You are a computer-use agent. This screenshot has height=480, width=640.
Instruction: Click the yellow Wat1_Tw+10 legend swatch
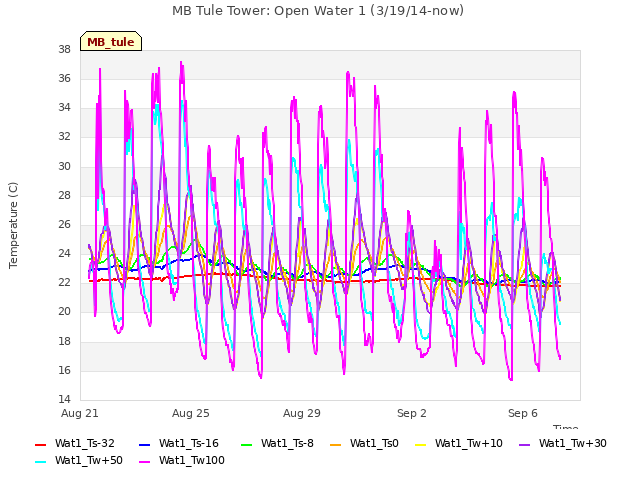[421, 444]
